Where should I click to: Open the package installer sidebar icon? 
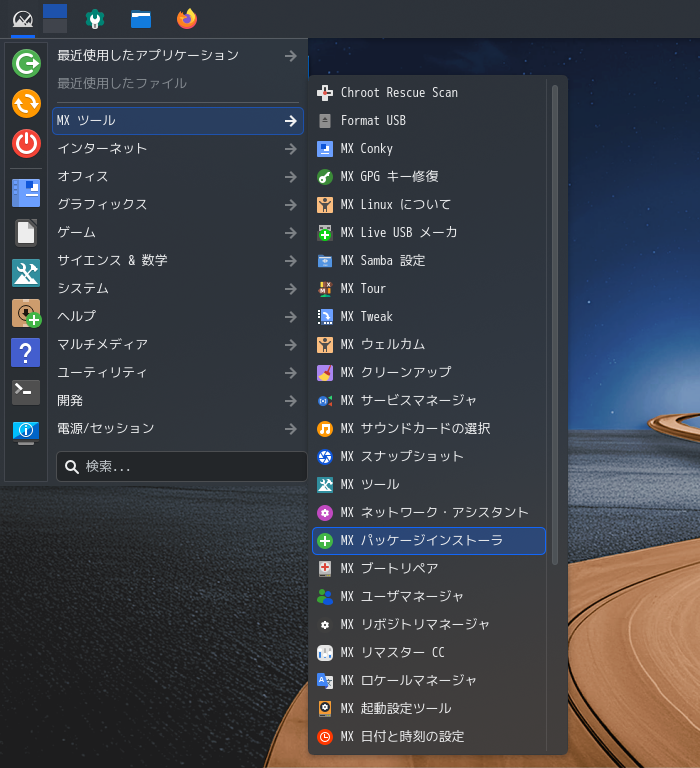[26, 313]
